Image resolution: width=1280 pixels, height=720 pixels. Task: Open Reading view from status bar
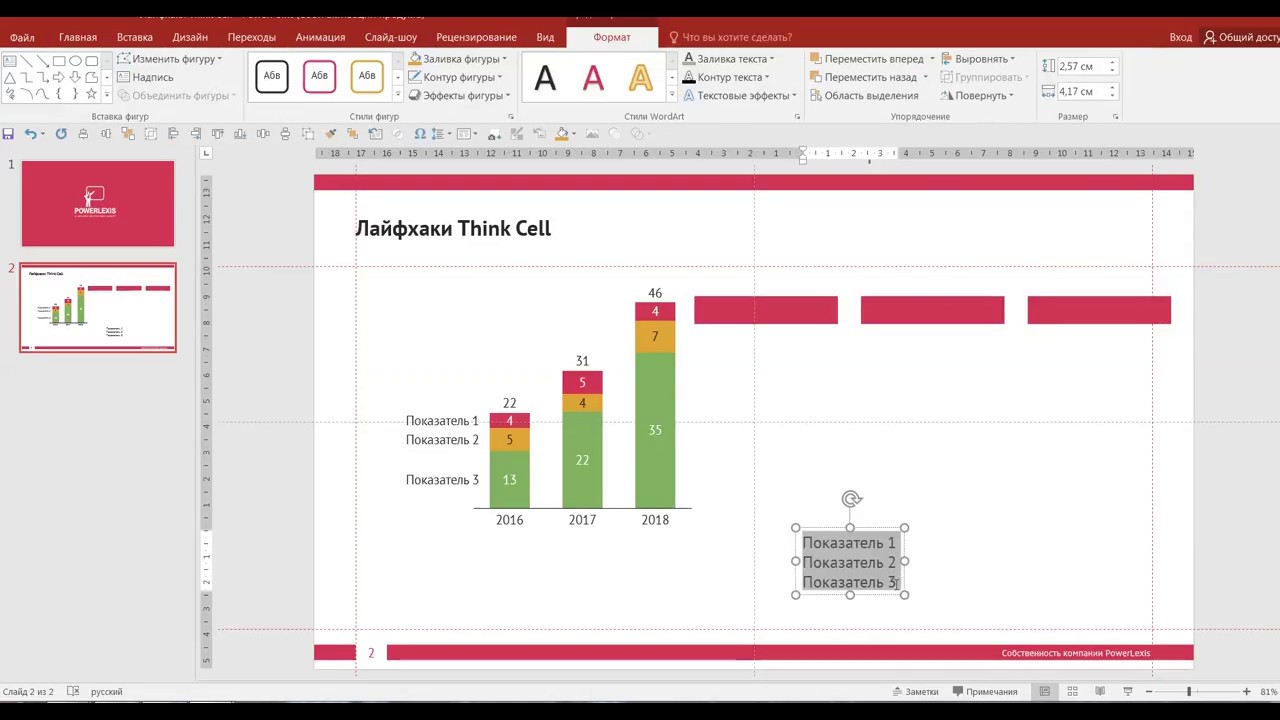point(1100,692)
